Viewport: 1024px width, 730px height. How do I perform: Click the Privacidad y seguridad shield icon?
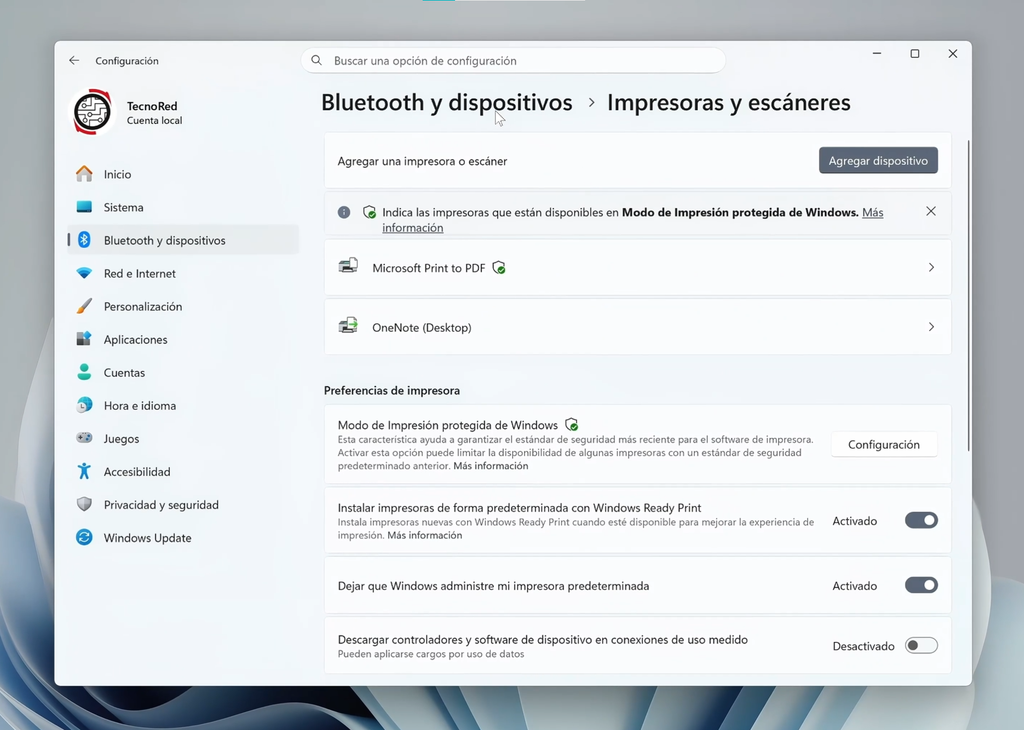(84, 504)
